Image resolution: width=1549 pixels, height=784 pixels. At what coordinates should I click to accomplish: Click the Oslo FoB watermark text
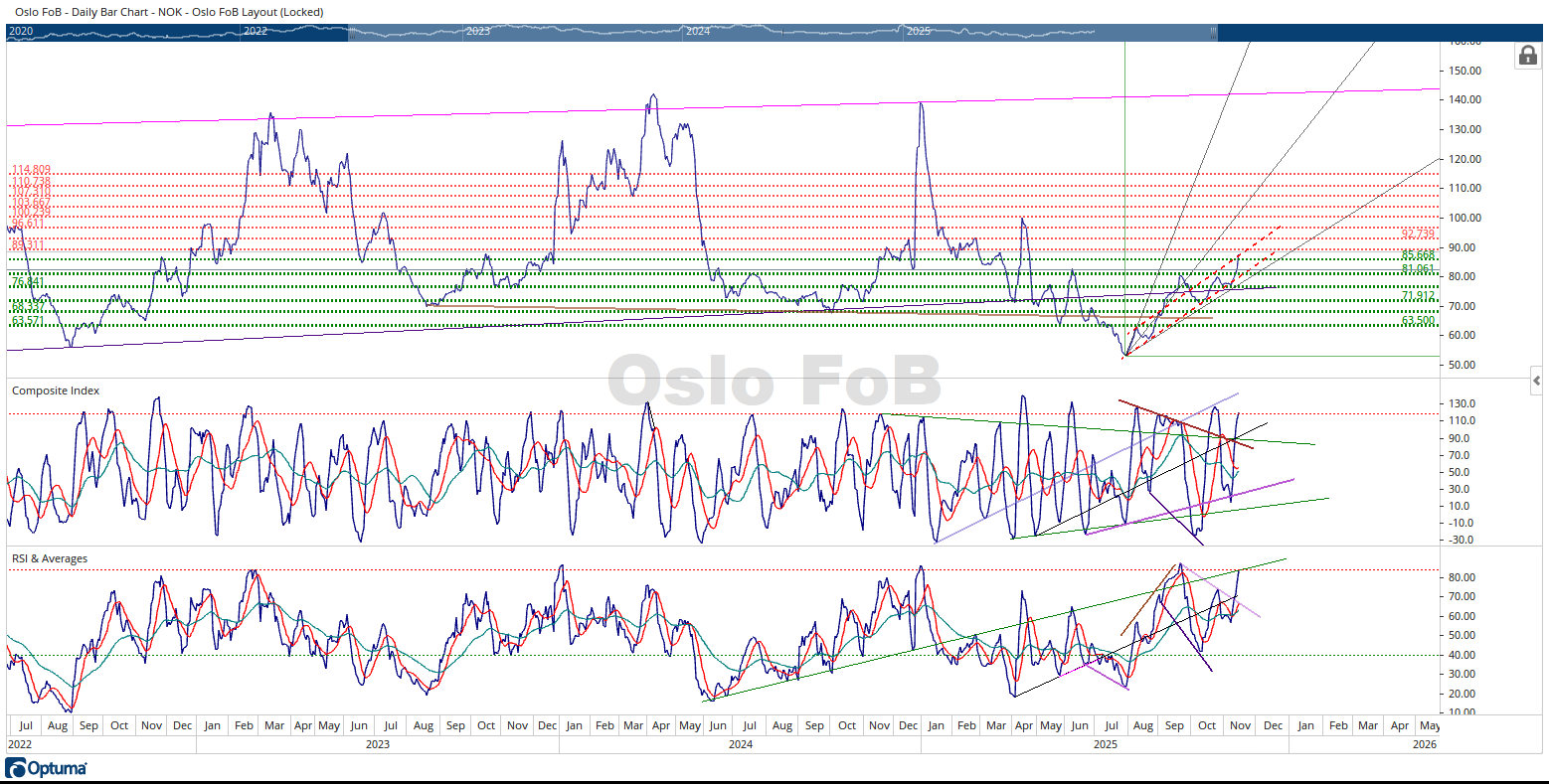[x=774, y=382]
